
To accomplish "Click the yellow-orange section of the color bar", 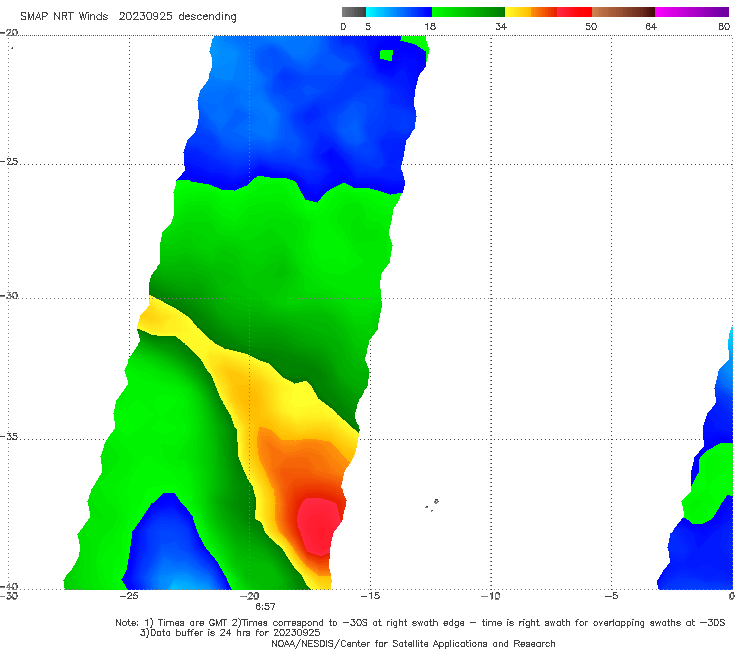I will 531,12.
